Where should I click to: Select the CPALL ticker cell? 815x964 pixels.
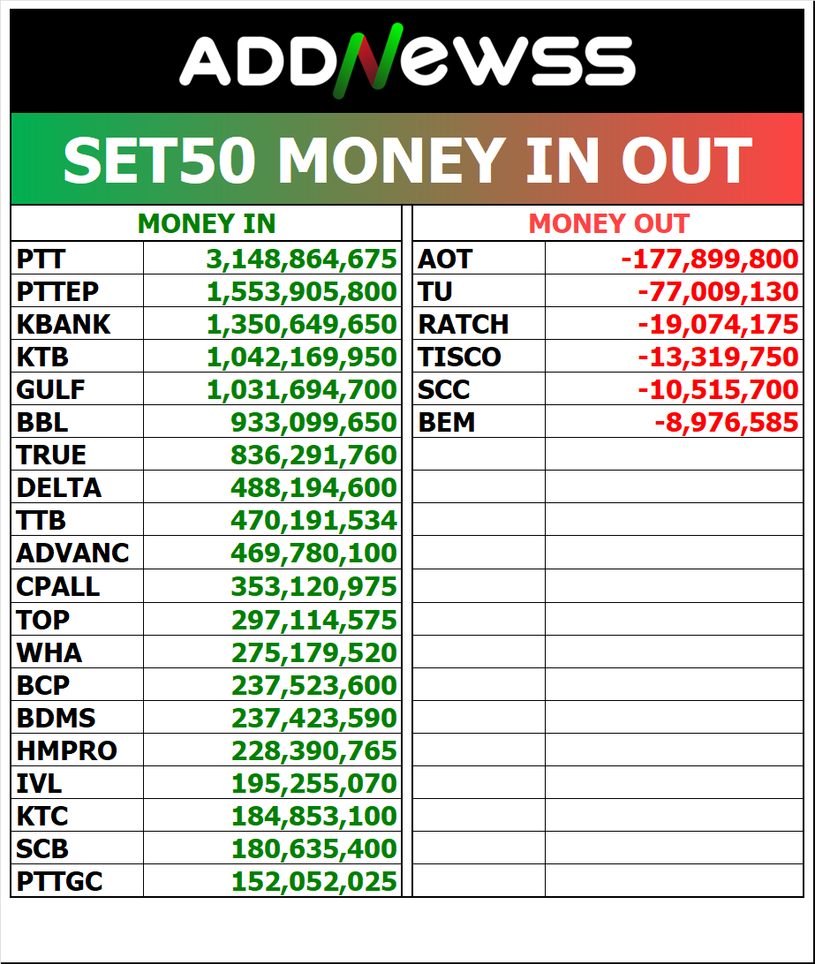(58, 586)
